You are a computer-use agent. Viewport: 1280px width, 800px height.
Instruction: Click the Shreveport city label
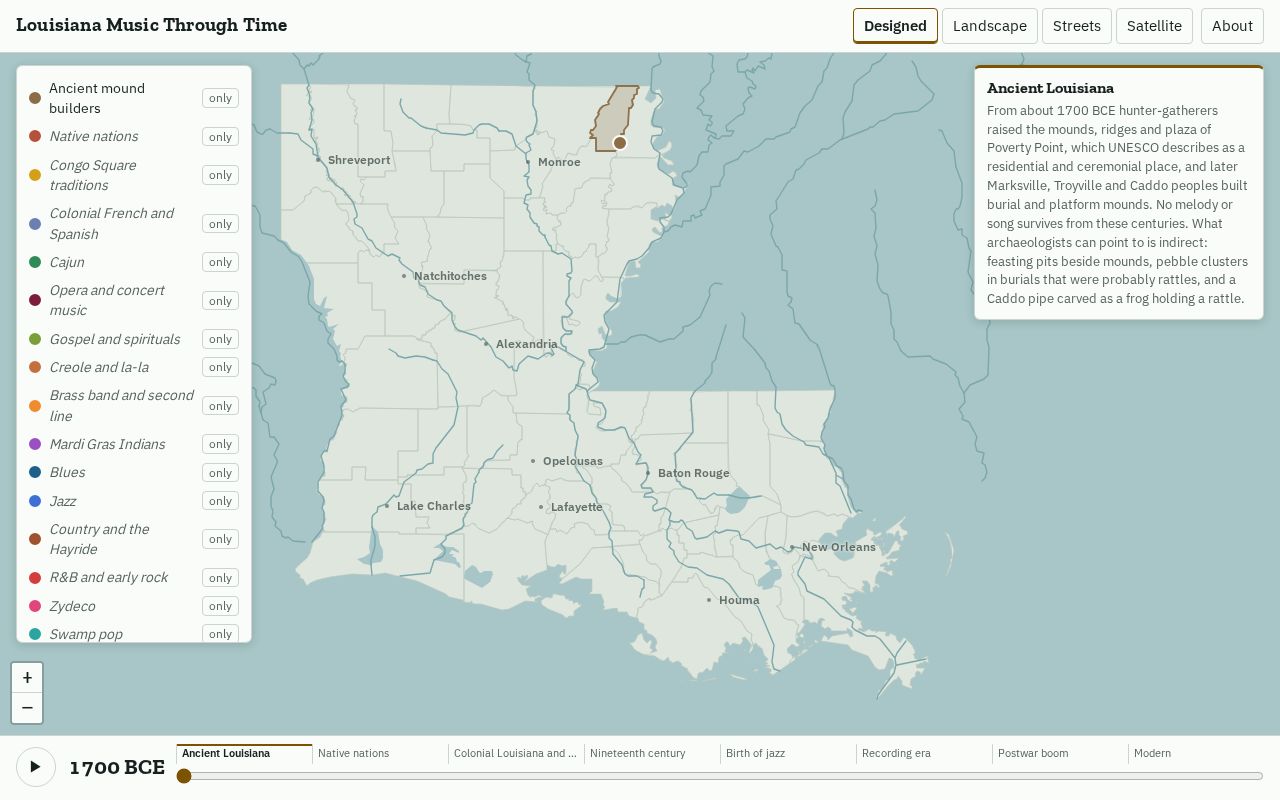[x=359, y=160]
